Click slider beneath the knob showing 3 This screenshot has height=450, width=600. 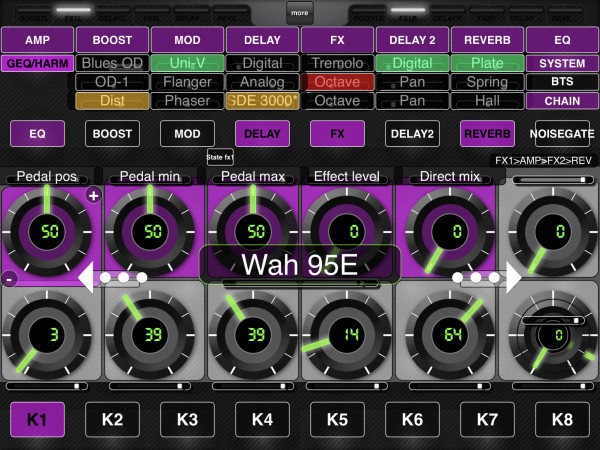[47, 386]
